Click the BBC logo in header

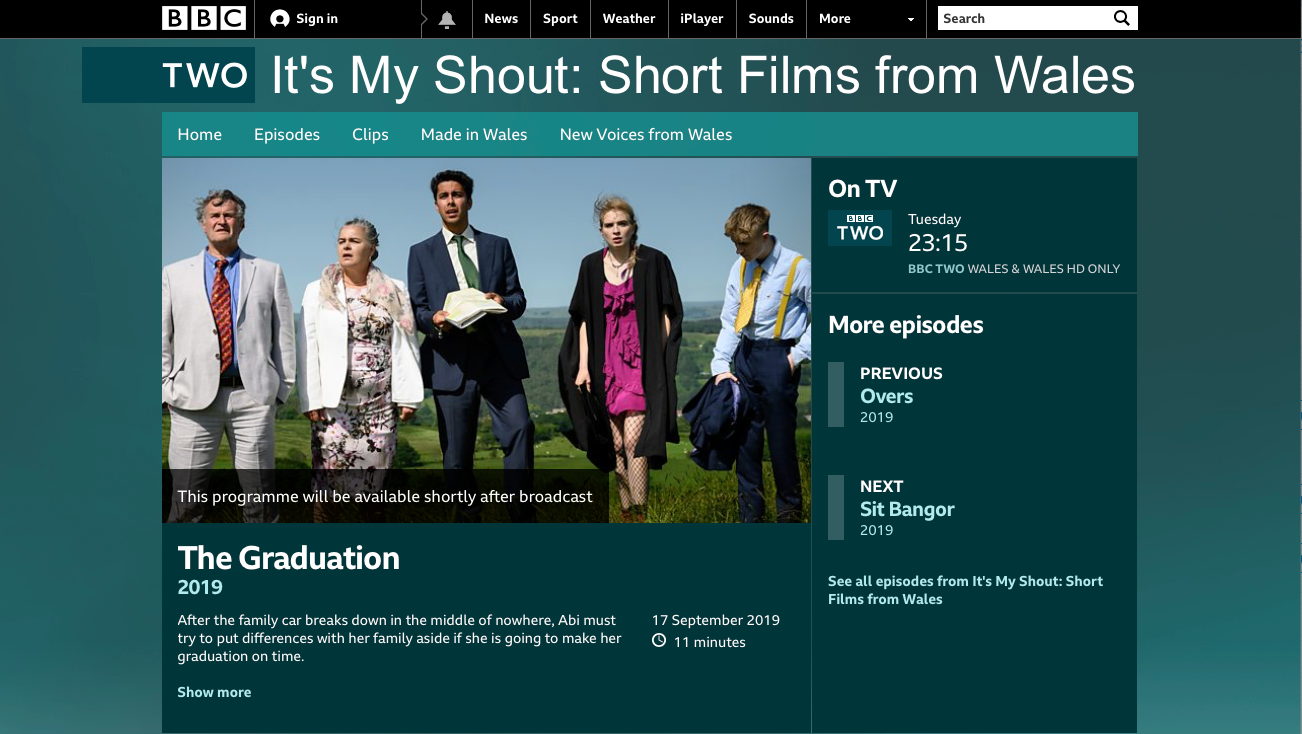point(204,18)
